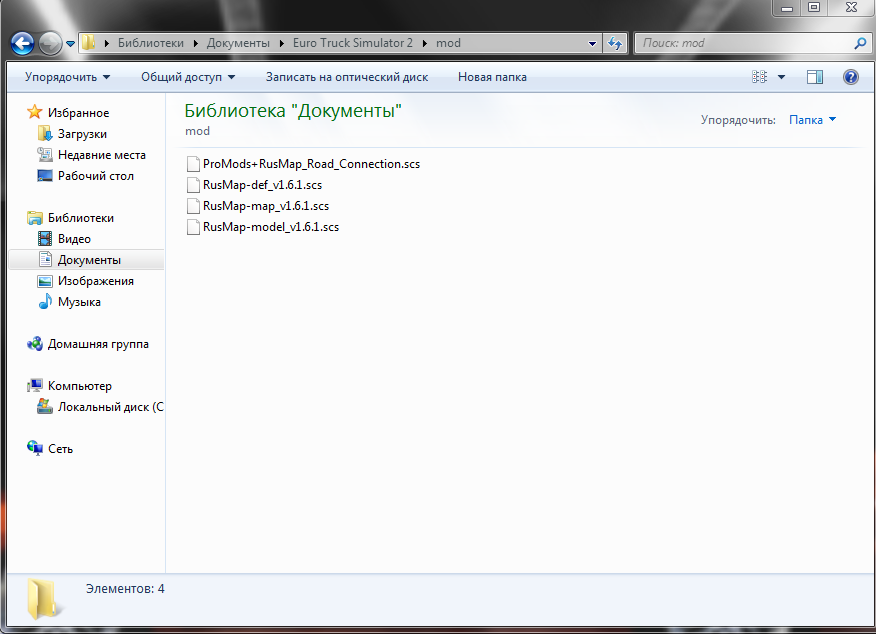Open Изображения library
The image size is (876, 634).
96,281
